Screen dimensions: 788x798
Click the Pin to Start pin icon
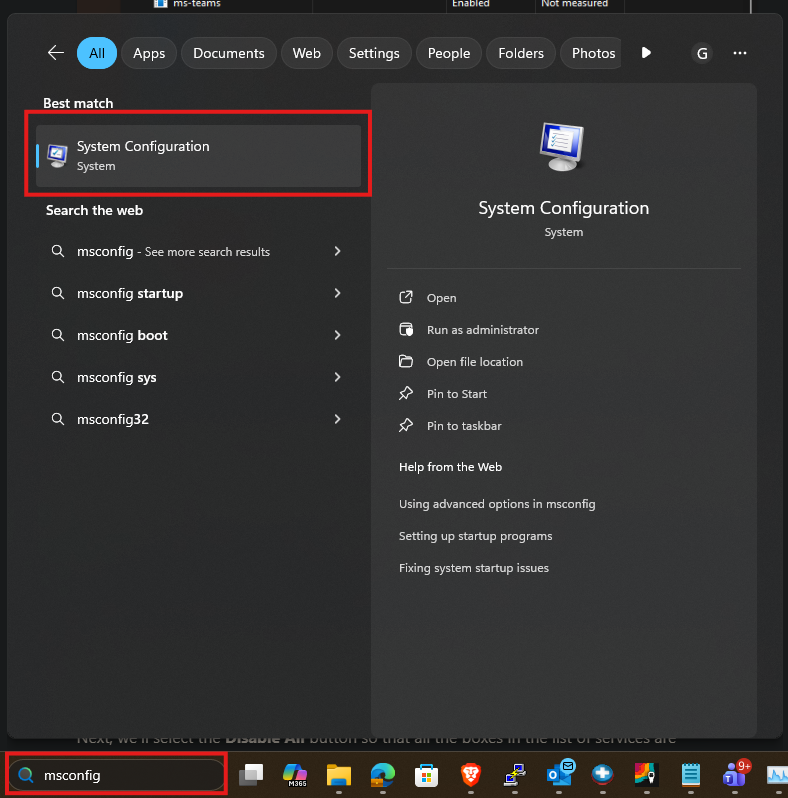[406, 393]
